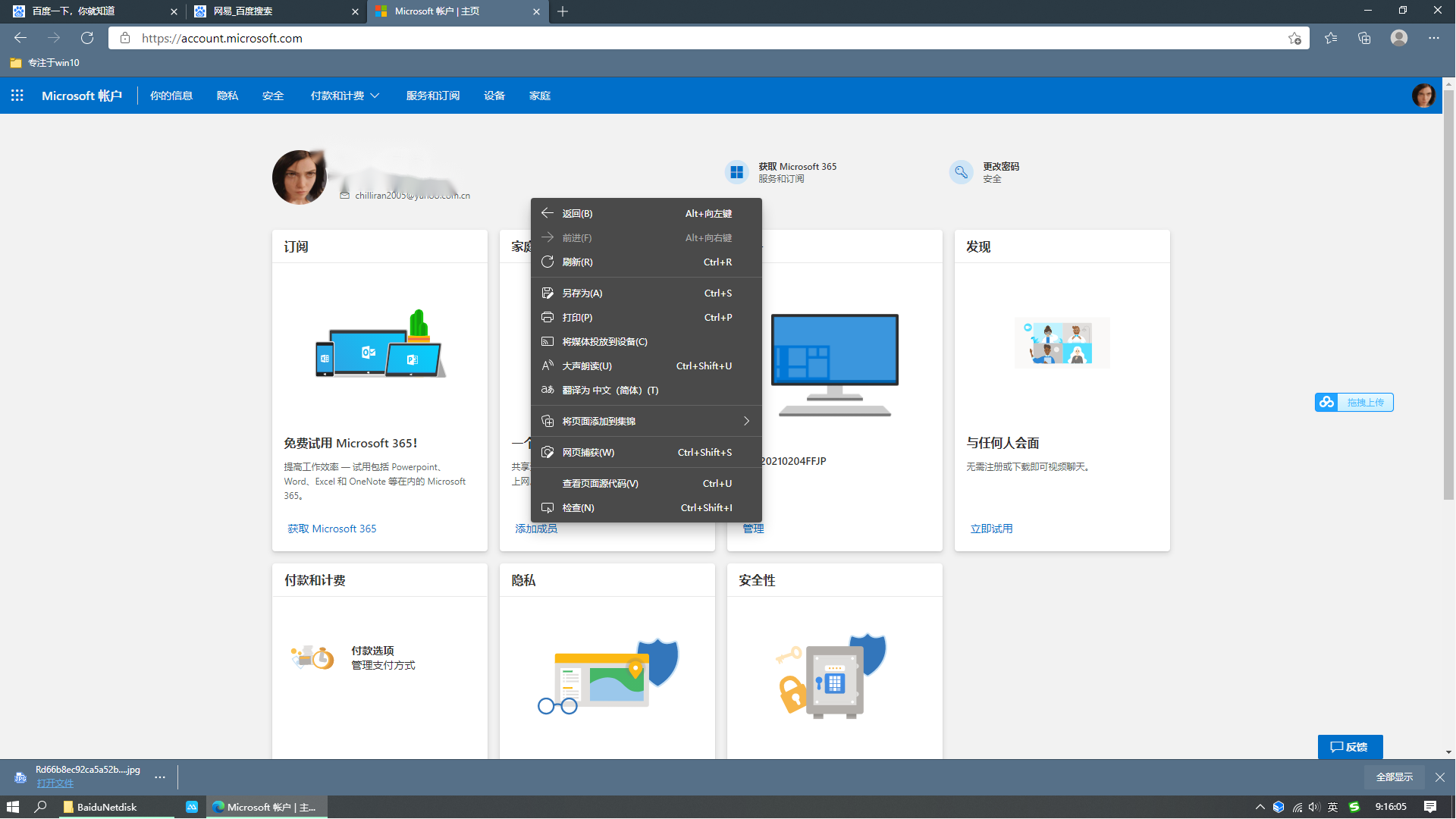Screen dimensions: 1456x819
Task: Select 另存为(A) in the context menu
Action: [582, 293]
